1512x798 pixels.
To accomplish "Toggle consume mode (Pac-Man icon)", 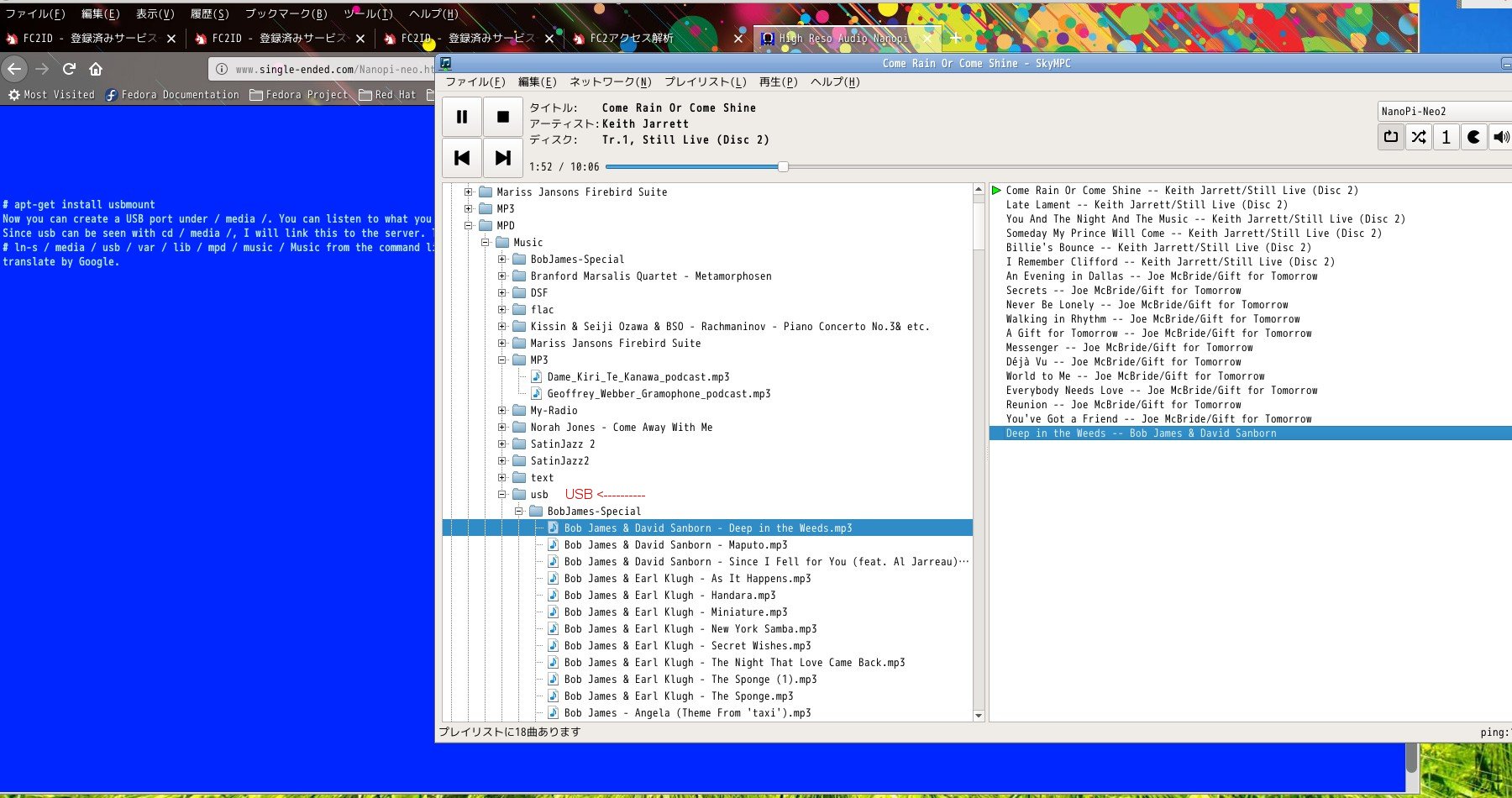I will tap(1473, 137).
